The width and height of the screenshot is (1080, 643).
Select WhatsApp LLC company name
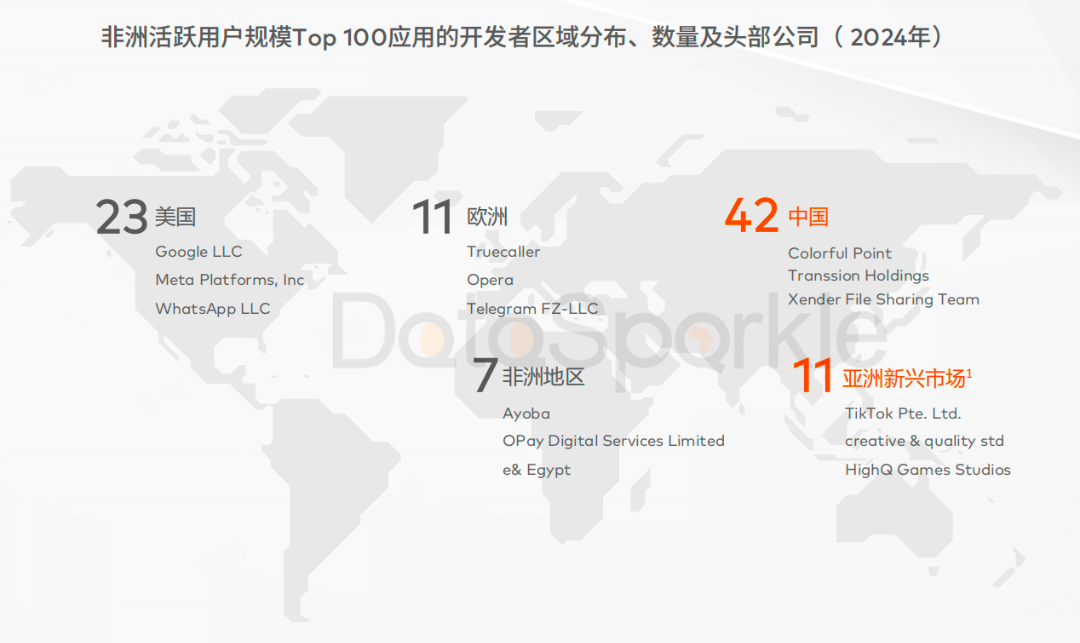pyautogui.click(x=212, y=309)
